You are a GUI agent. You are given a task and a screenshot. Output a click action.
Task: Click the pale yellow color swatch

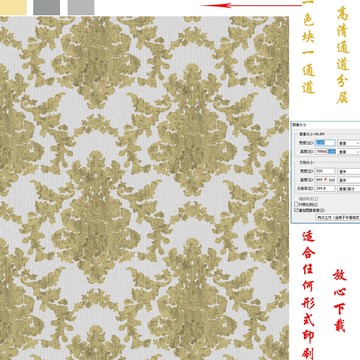tap(13, 7)
